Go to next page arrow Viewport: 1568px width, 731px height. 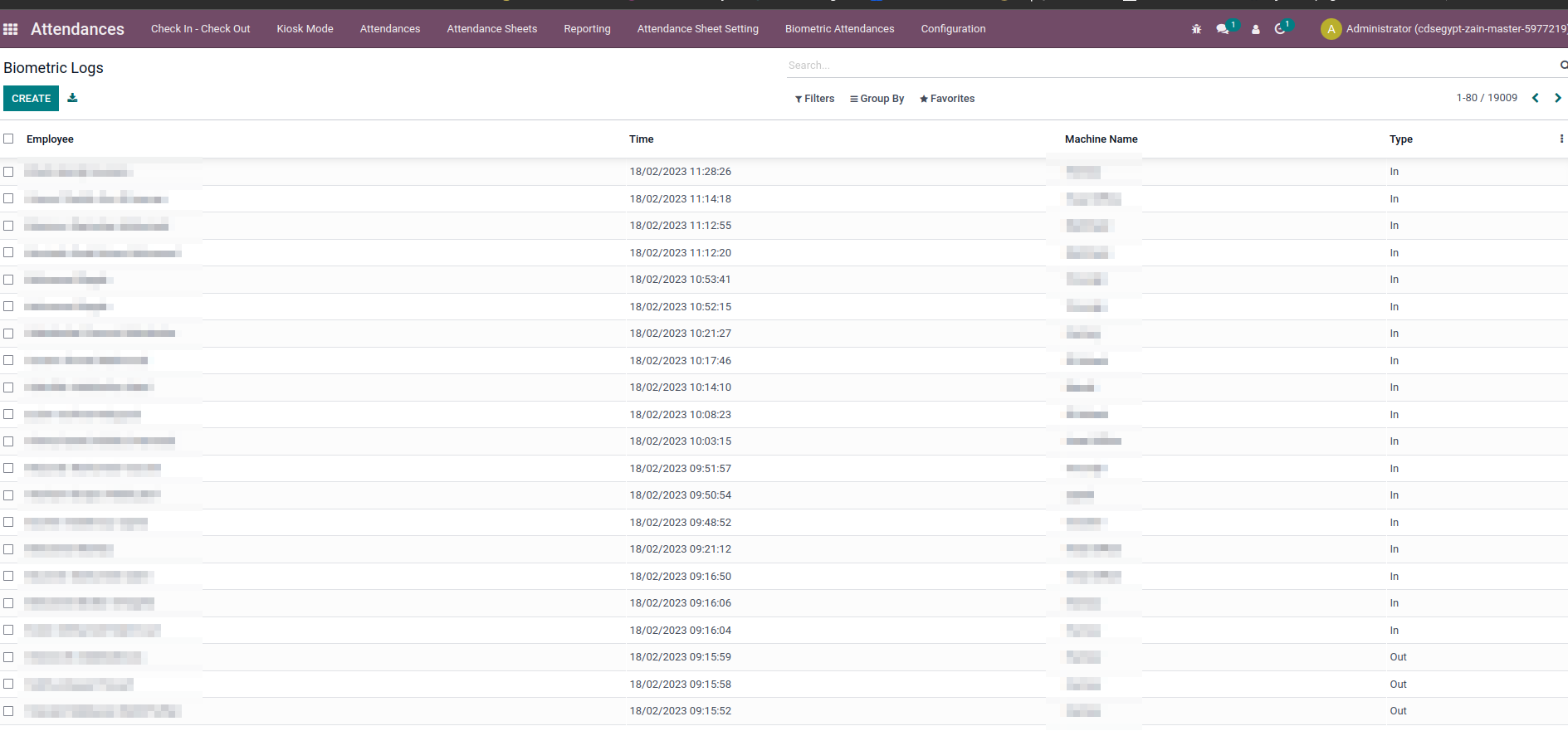click(1557, 98)
